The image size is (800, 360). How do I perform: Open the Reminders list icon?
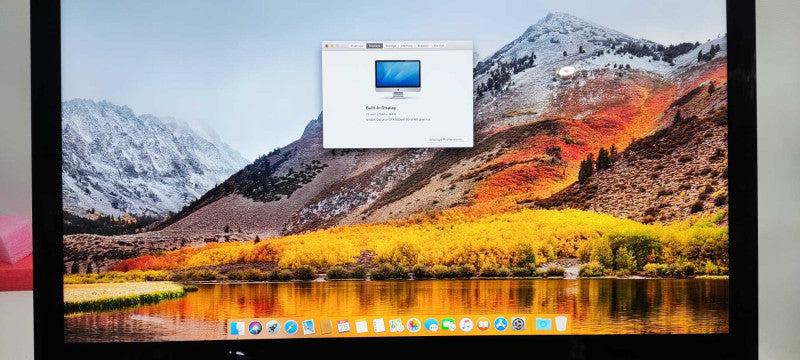[x=379, y=326]
